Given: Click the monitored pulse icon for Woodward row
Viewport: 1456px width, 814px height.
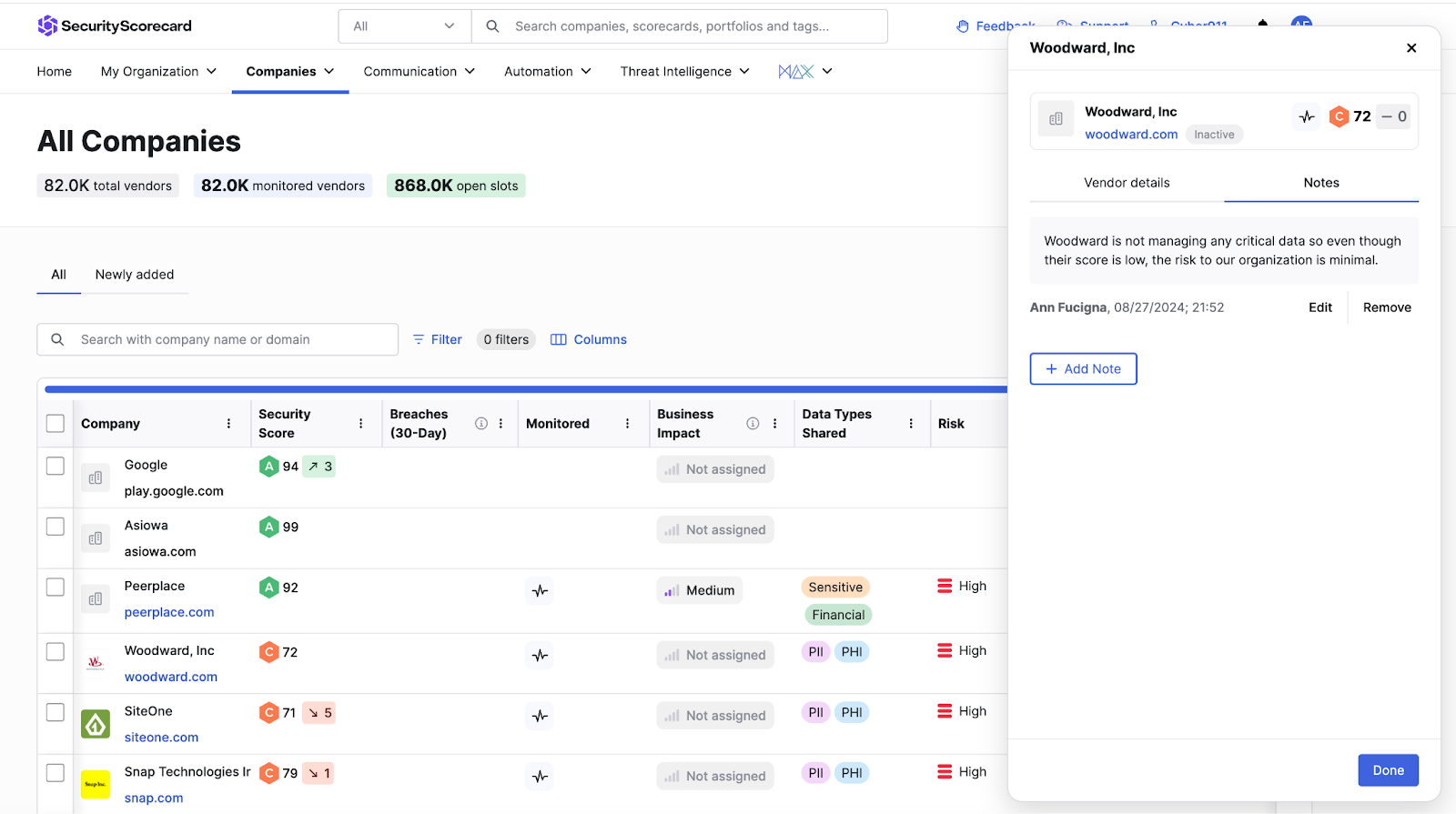Looking at the screenshot, I should click(540, 655).
